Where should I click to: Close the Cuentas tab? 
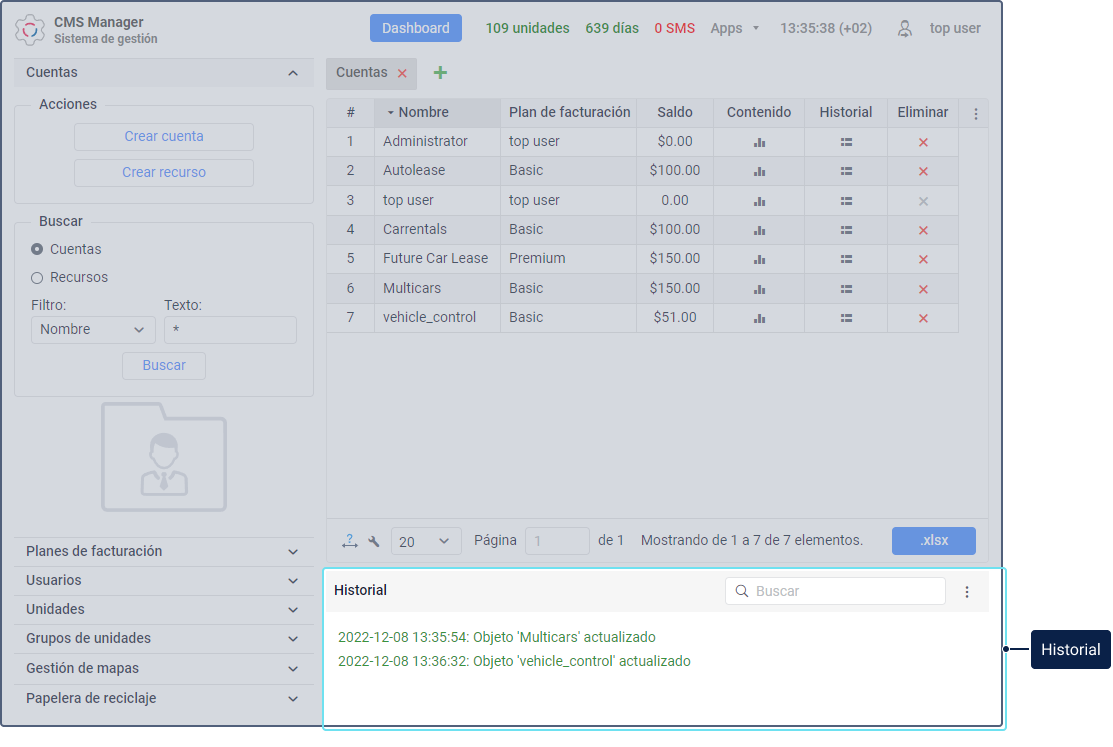tap(402, 73)
